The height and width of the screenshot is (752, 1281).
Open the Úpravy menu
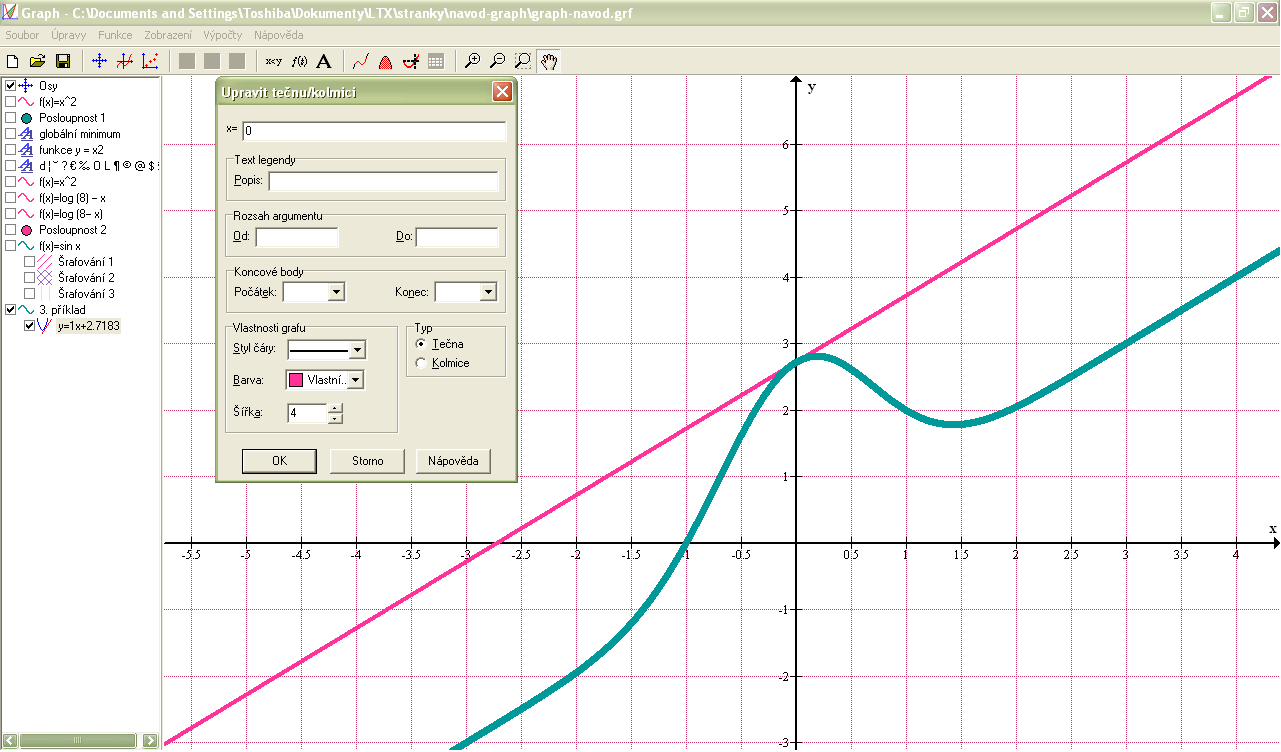click(68, 35)
